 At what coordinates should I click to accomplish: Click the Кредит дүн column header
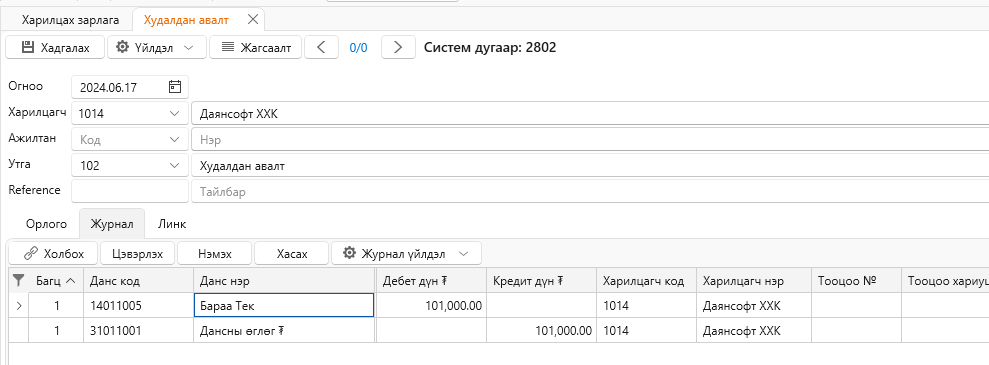point(542,280)
